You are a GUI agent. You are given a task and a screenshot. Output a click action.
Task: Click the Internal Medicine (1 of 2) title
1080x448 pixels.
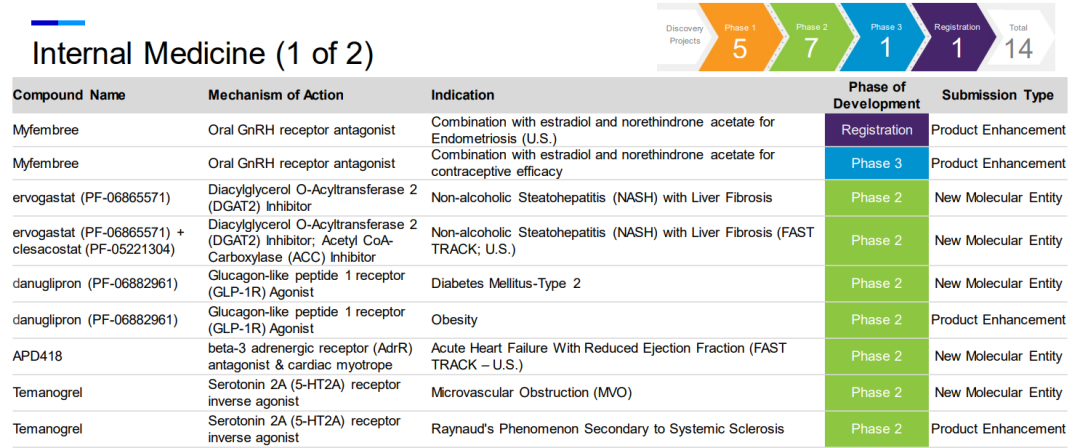pyautogui.click(x=202, y=54)
